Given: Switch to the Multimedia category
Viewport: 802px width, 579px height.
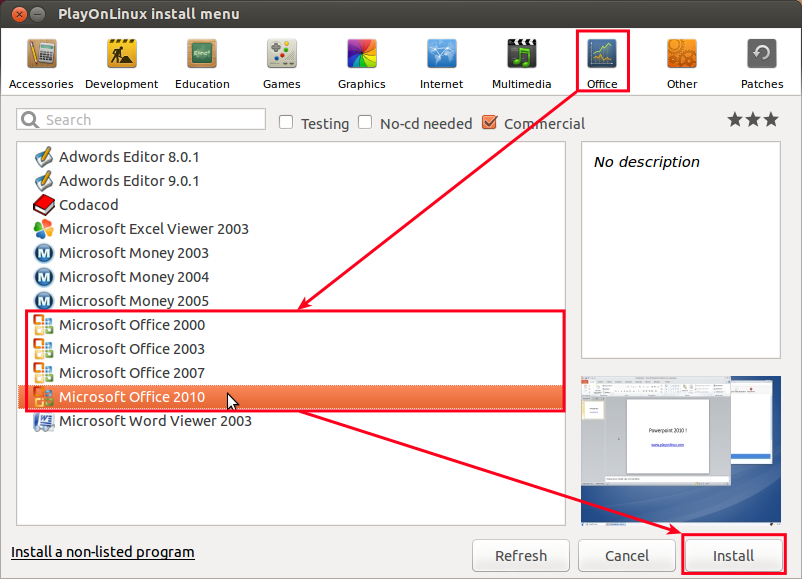Looking at the screenshot, I should point(521,55).
